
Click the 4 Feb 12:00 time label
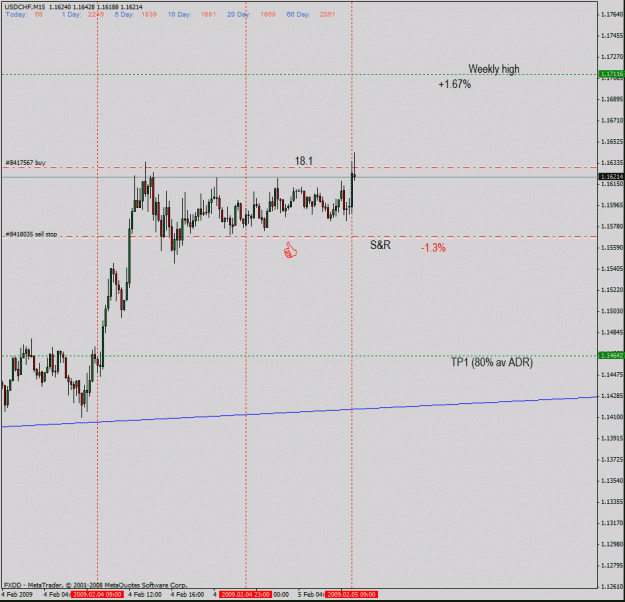coord(145,594)
